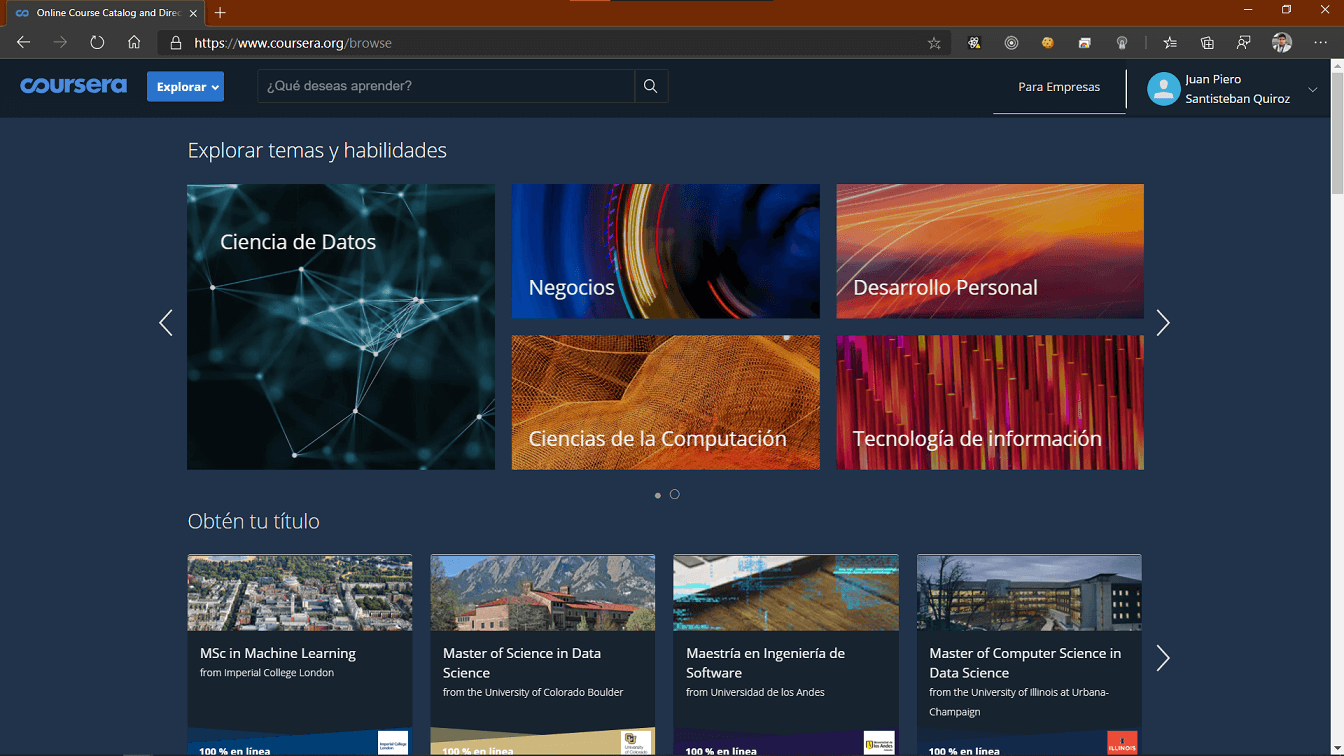
Task: Open the Desarrollo Personal topic tile
Action: (x=990, y=251)
